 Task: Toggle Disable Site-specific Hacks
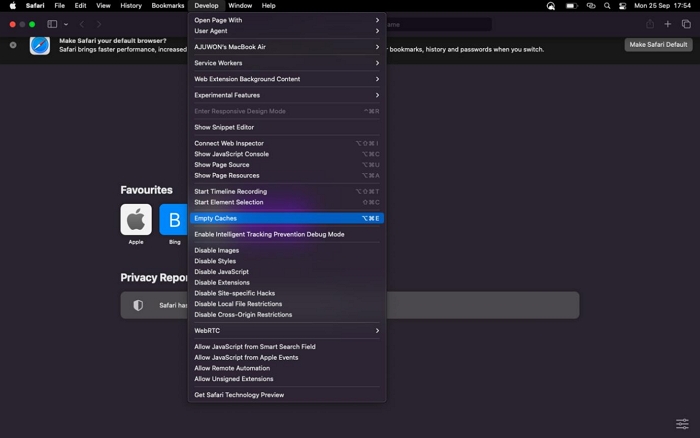[287, 293]
